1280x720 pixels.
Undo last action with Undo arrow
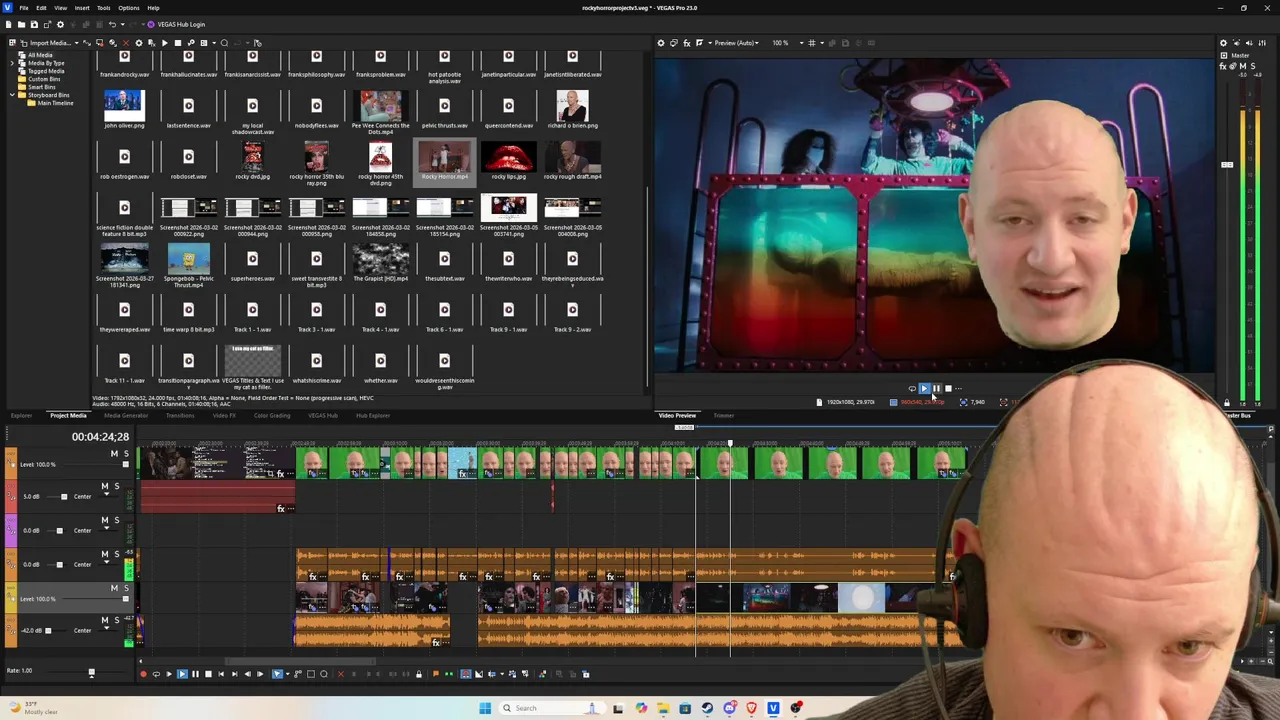point(112,24)
